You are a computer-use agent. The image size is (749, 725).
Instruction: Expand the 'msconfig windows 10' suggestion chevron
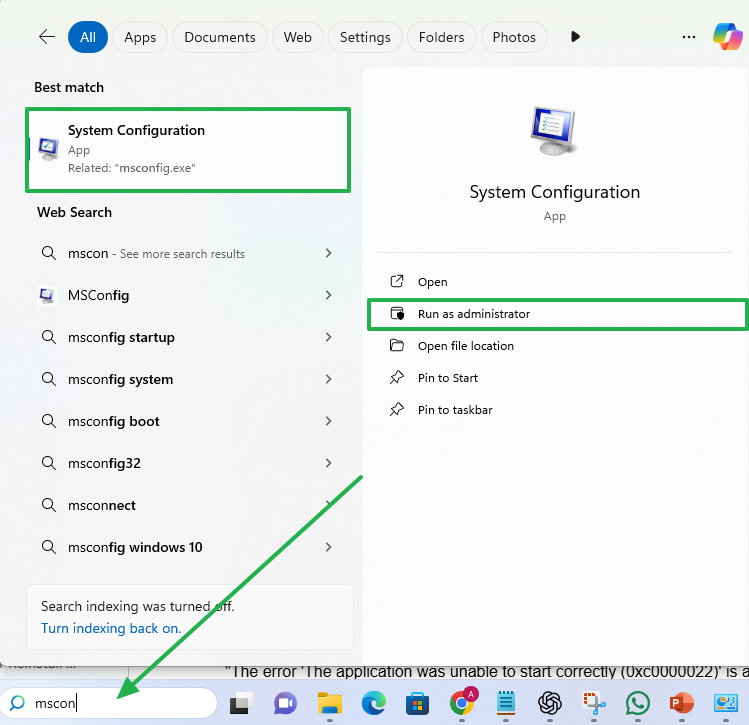[328, 547]
